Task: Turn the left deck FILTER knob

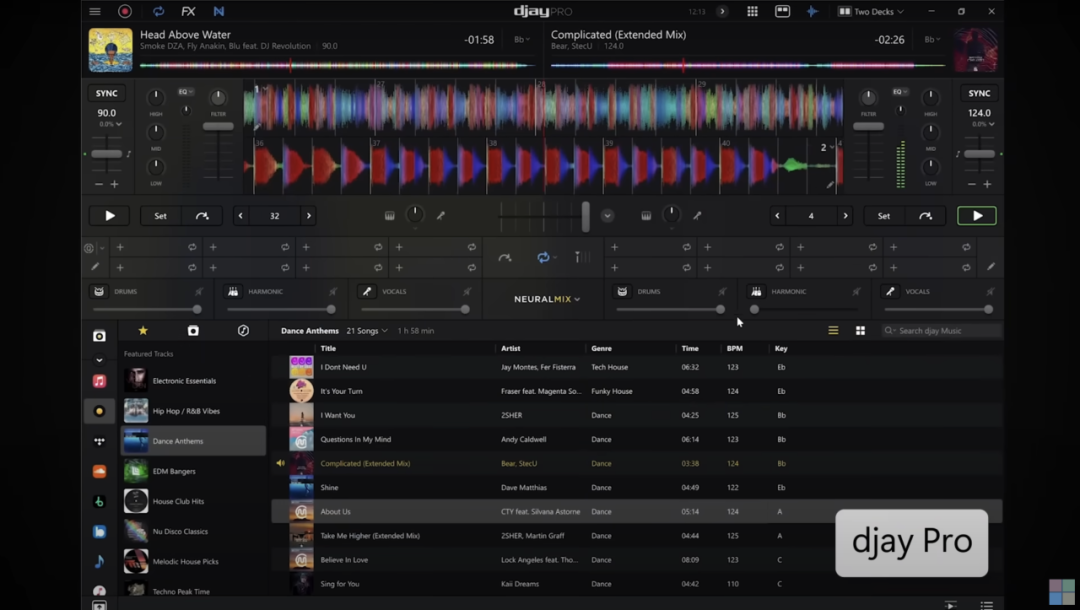Action: (218, 98)
